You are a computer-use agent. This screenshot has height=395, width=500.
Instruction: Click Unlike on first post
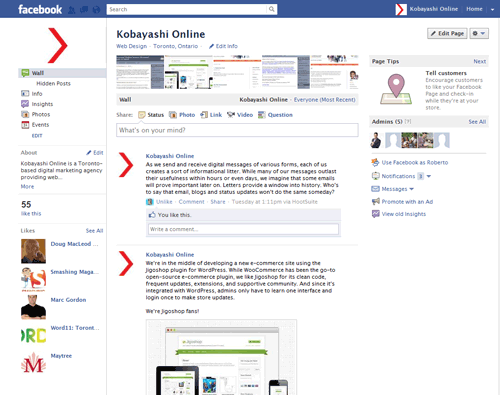pos(164,202)
